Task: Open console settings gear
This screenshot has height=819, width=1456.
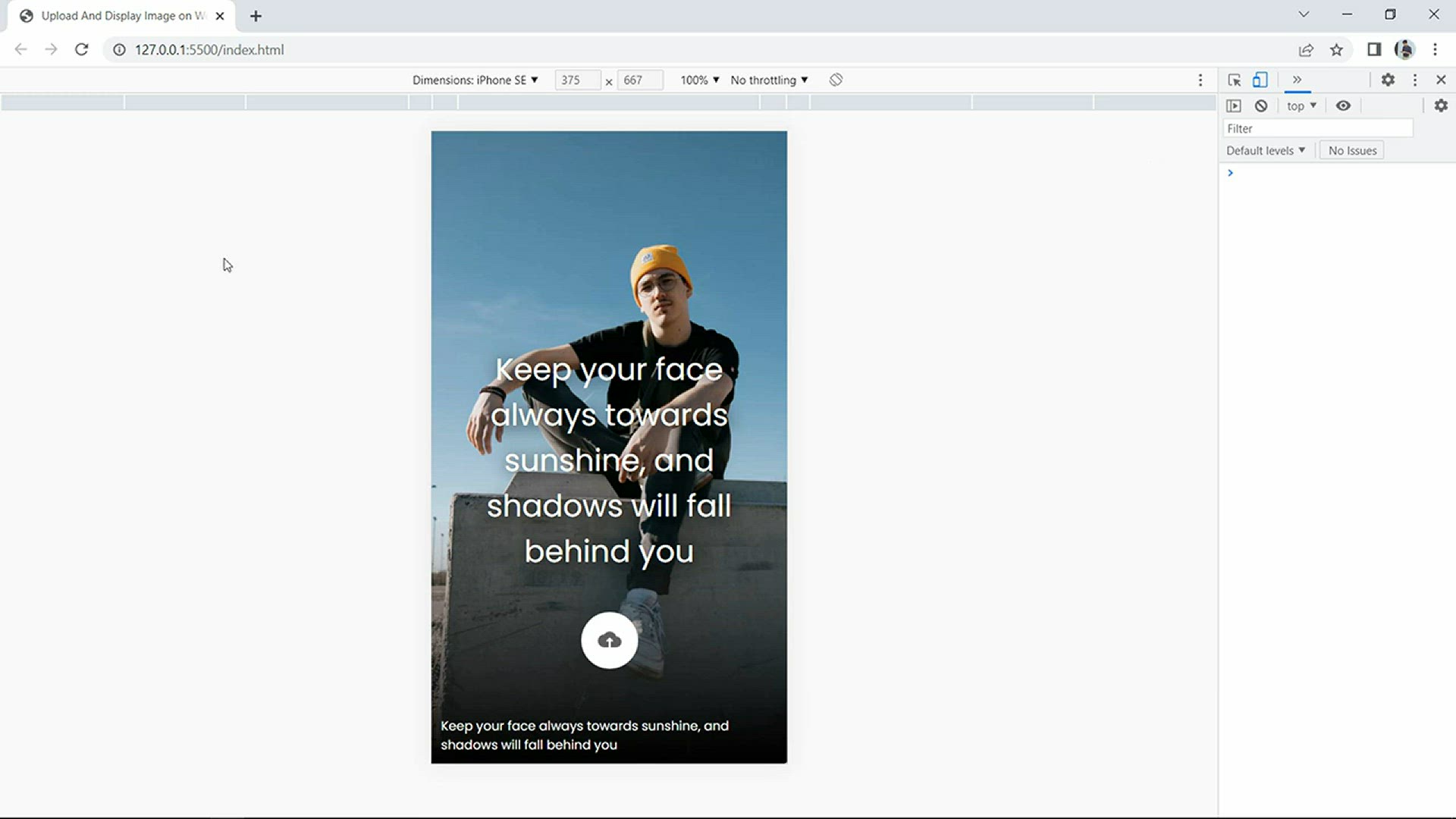Action: [1441, 105]
